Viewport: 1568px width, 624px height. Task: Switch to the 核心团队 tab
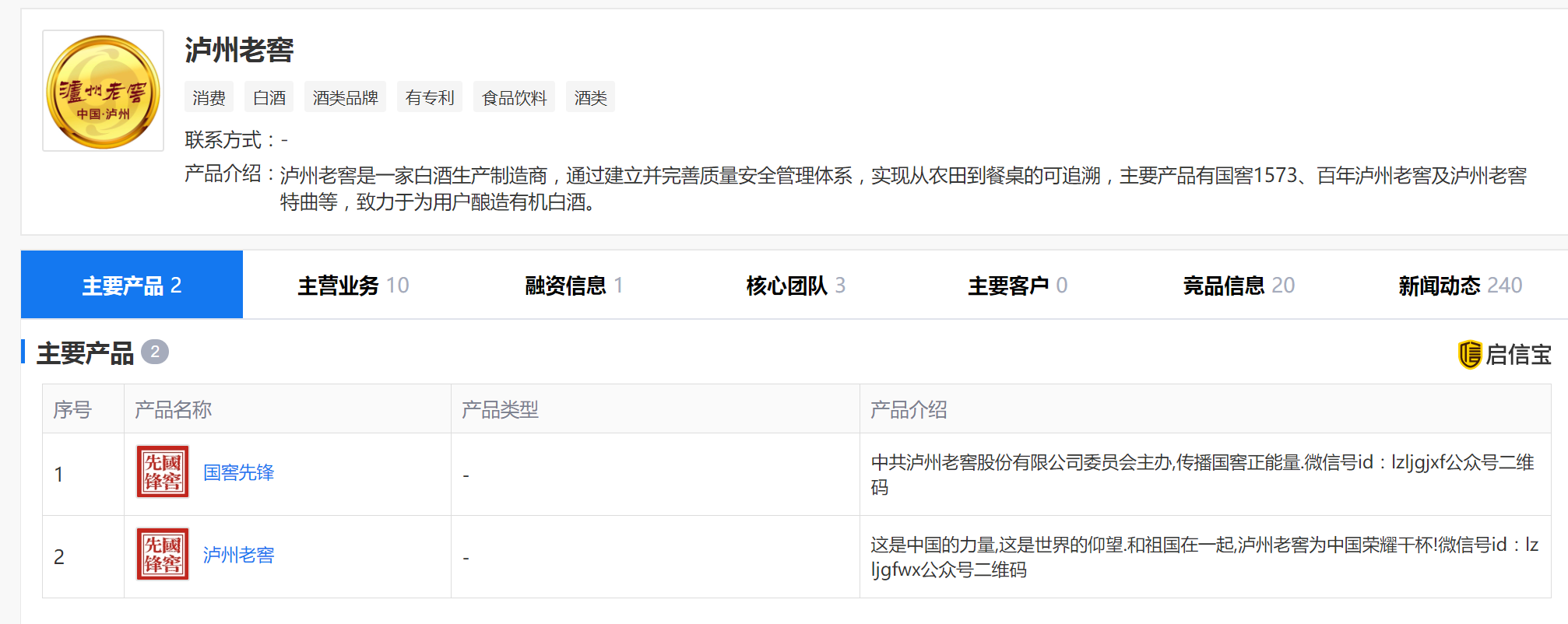point(796,286)
